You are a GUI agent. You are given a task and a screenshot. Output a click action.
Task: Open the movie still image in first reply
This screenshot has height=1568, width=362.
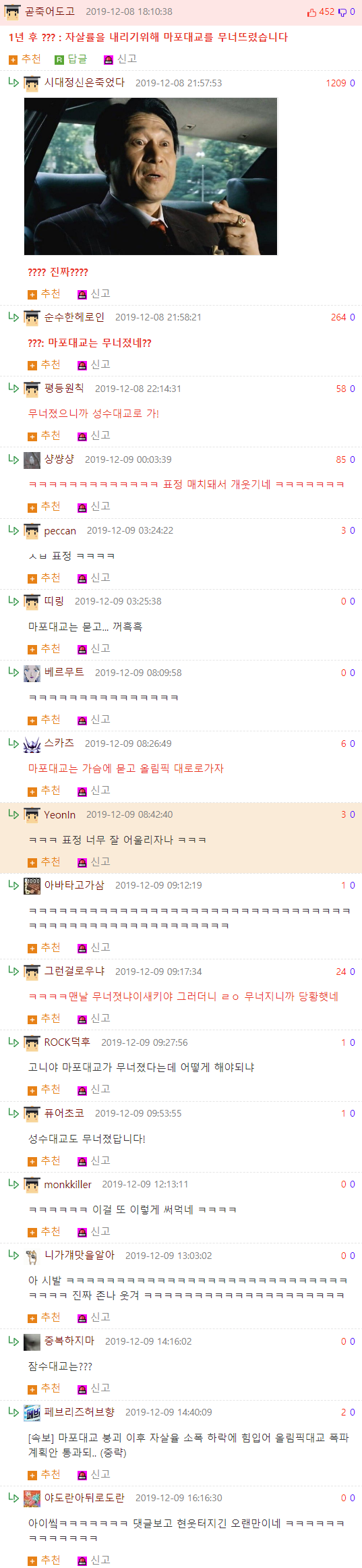[x=150, y=177]
